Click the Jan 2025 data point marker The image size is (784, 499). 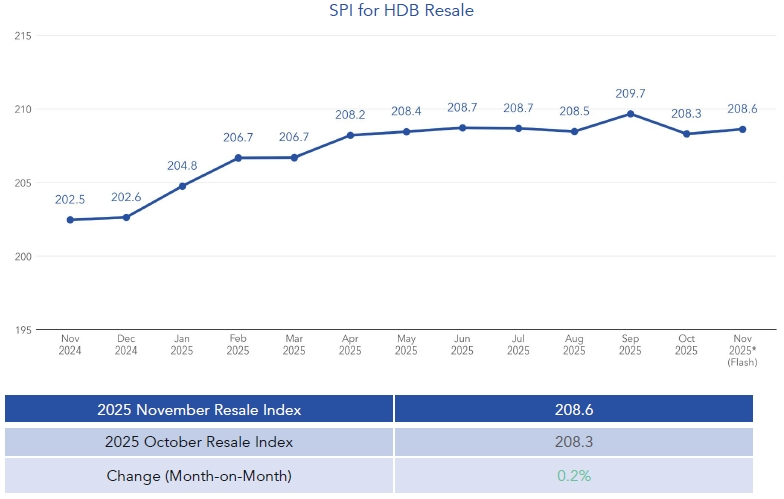182,186
